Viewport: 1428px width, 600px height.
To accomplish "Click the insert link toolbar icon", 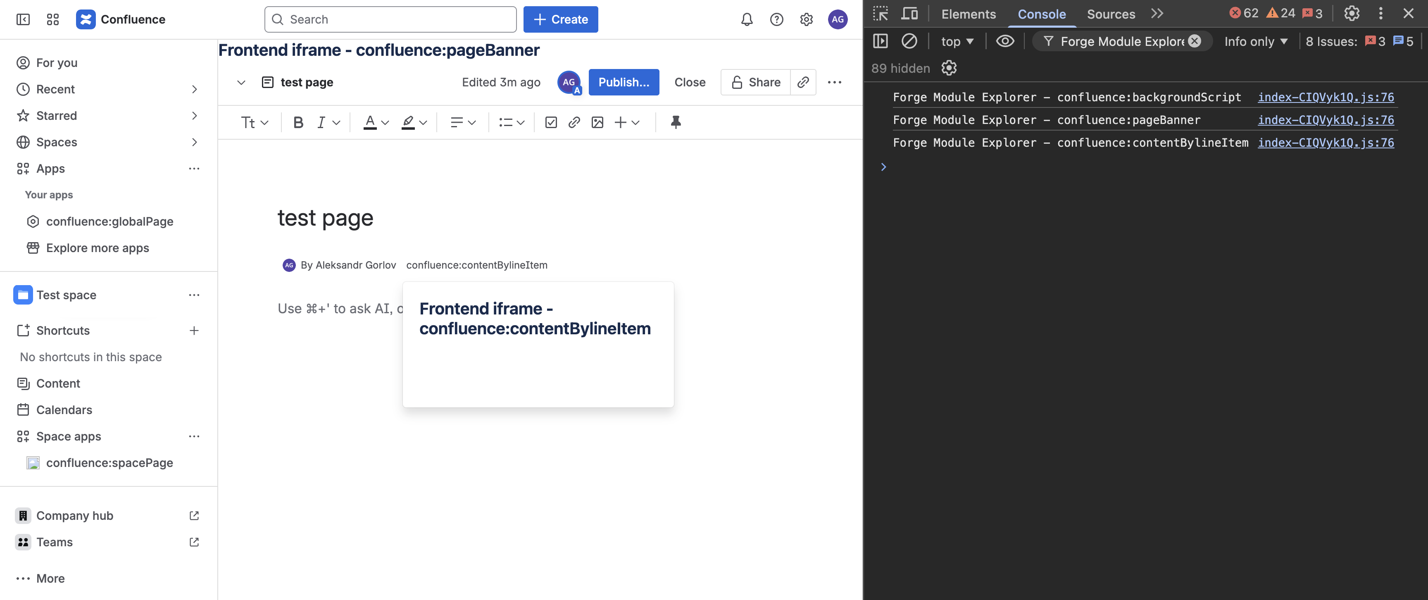I will [x=574, y=122].
